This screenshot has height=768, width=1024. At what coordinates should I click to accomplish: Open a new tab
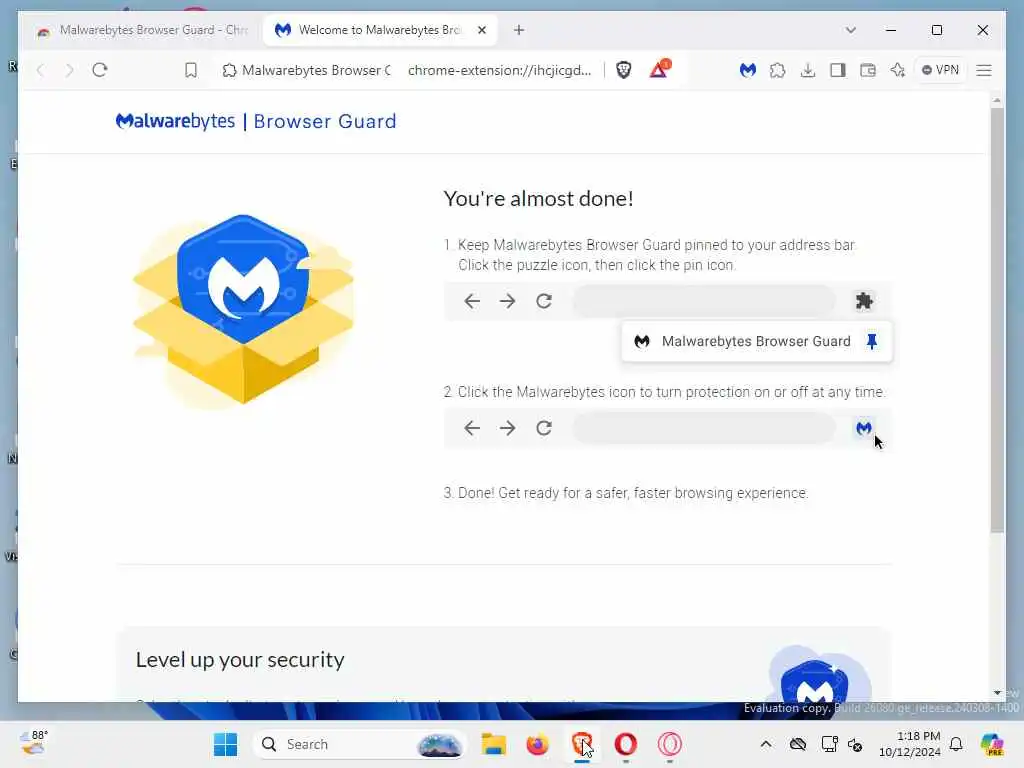coord(519,30)
